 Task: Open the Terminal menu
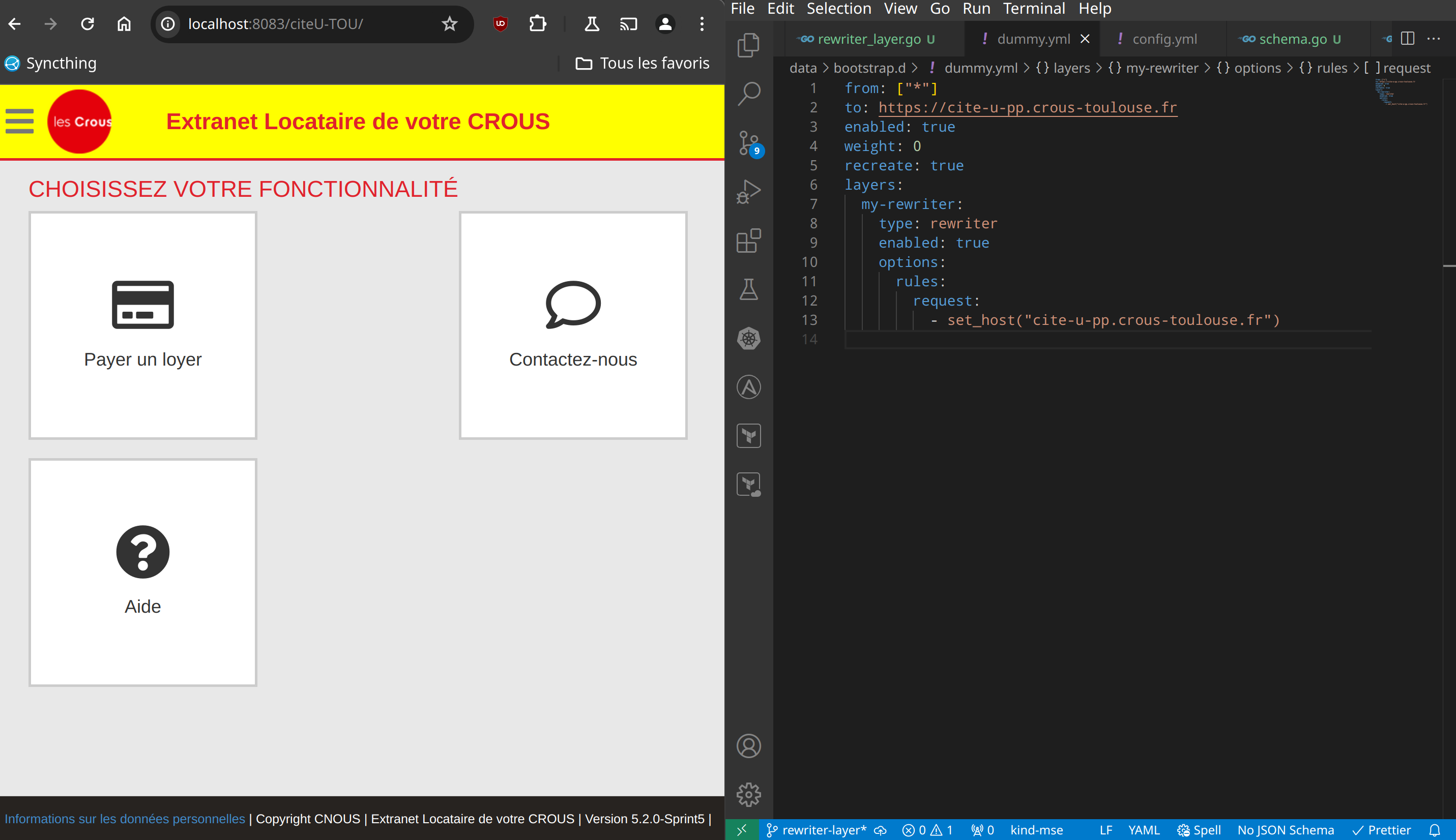pyautogui.click(x=1034, y=9)
